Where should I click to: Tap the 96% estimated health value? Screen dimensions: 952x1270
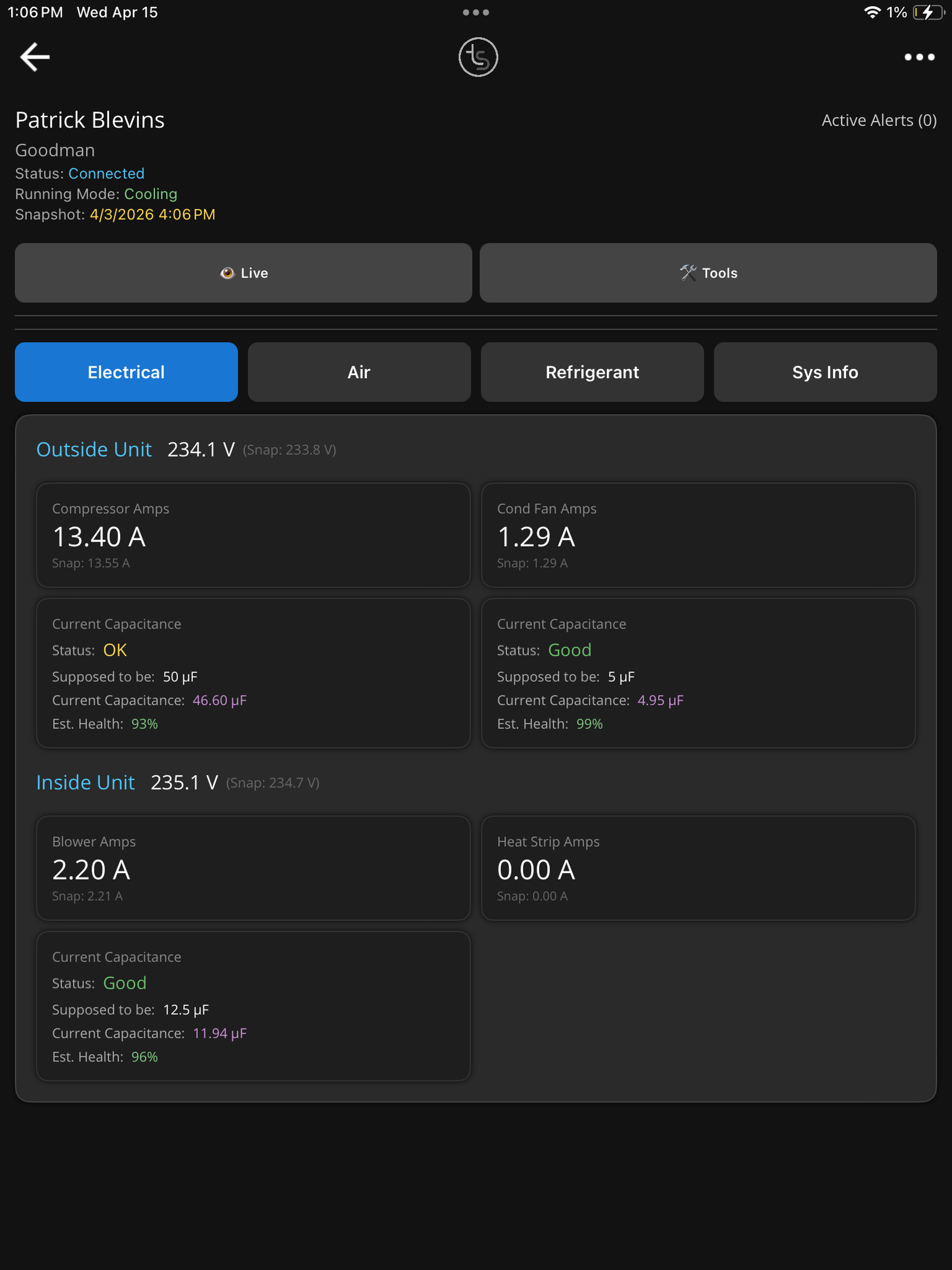(x=145, y=1057)
